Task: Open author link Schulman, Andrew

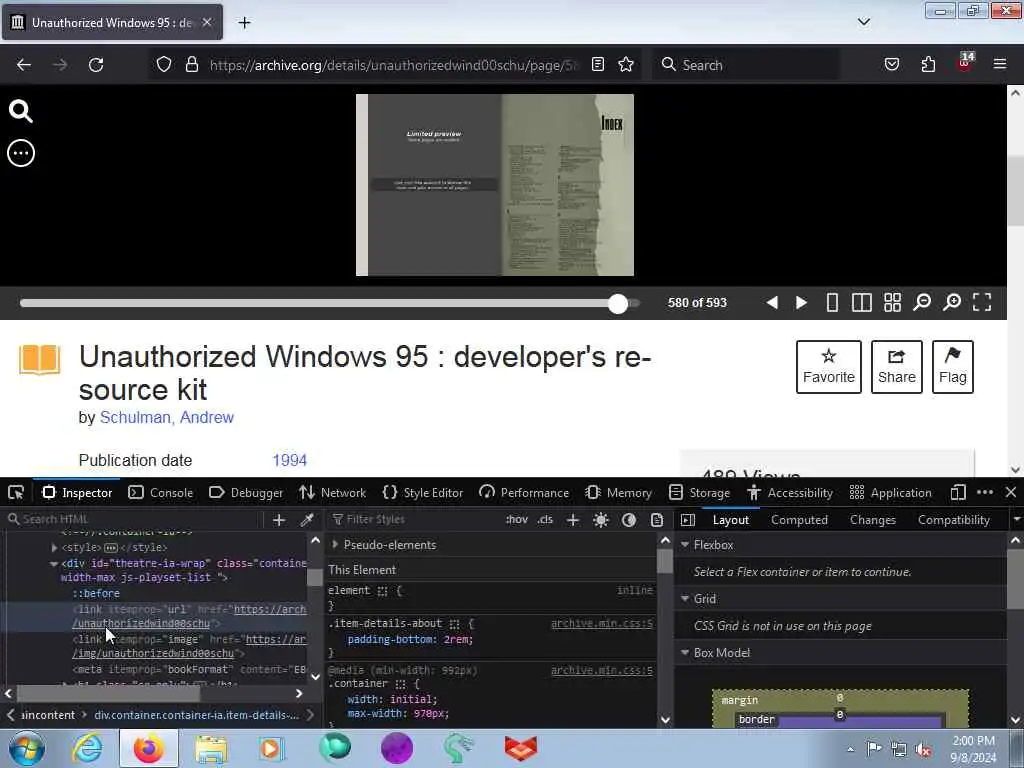Action: tap(167, 417)
